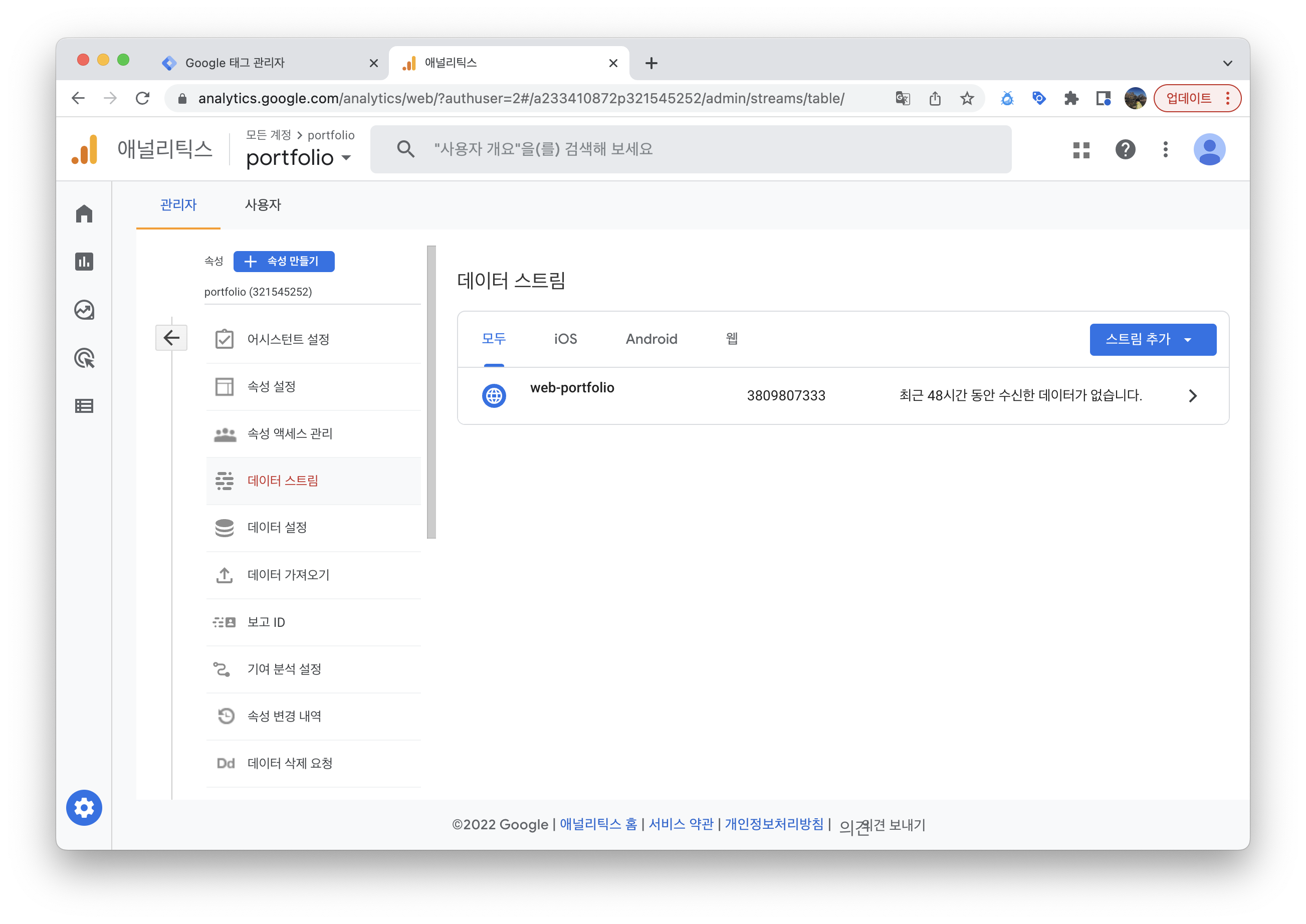This screenshot has width=1306, height=924.
Task: Open the Help question mark icon
Action: tap(1125, 150)
